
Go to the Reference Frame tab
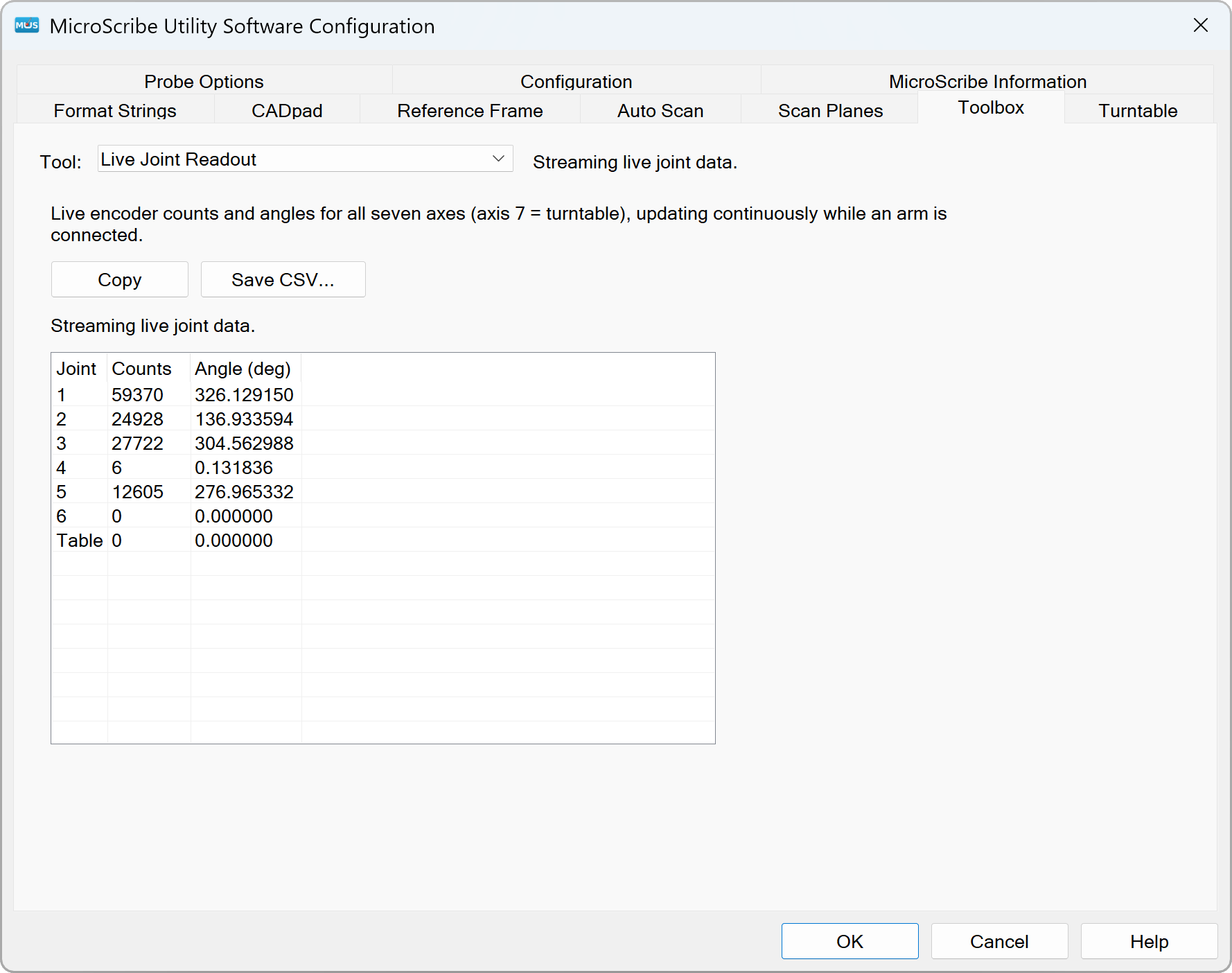pyautogui.click(x=470, y=110)
